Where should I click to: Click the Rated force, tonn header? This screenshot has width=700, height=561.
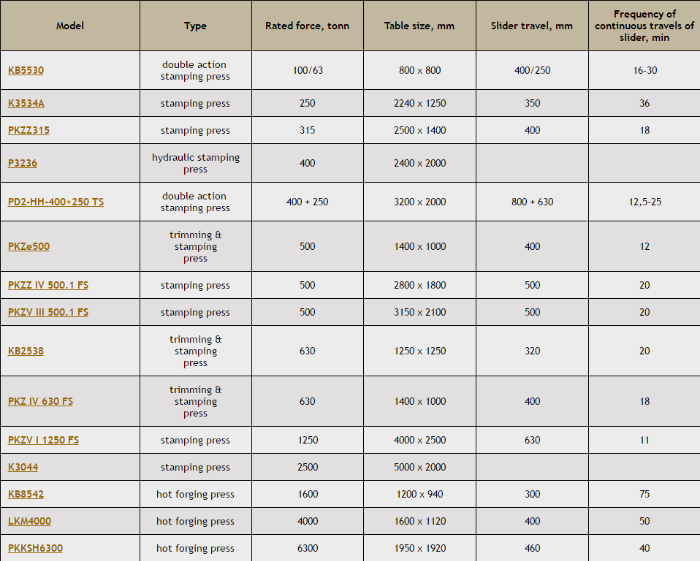[x=307, y=26]
